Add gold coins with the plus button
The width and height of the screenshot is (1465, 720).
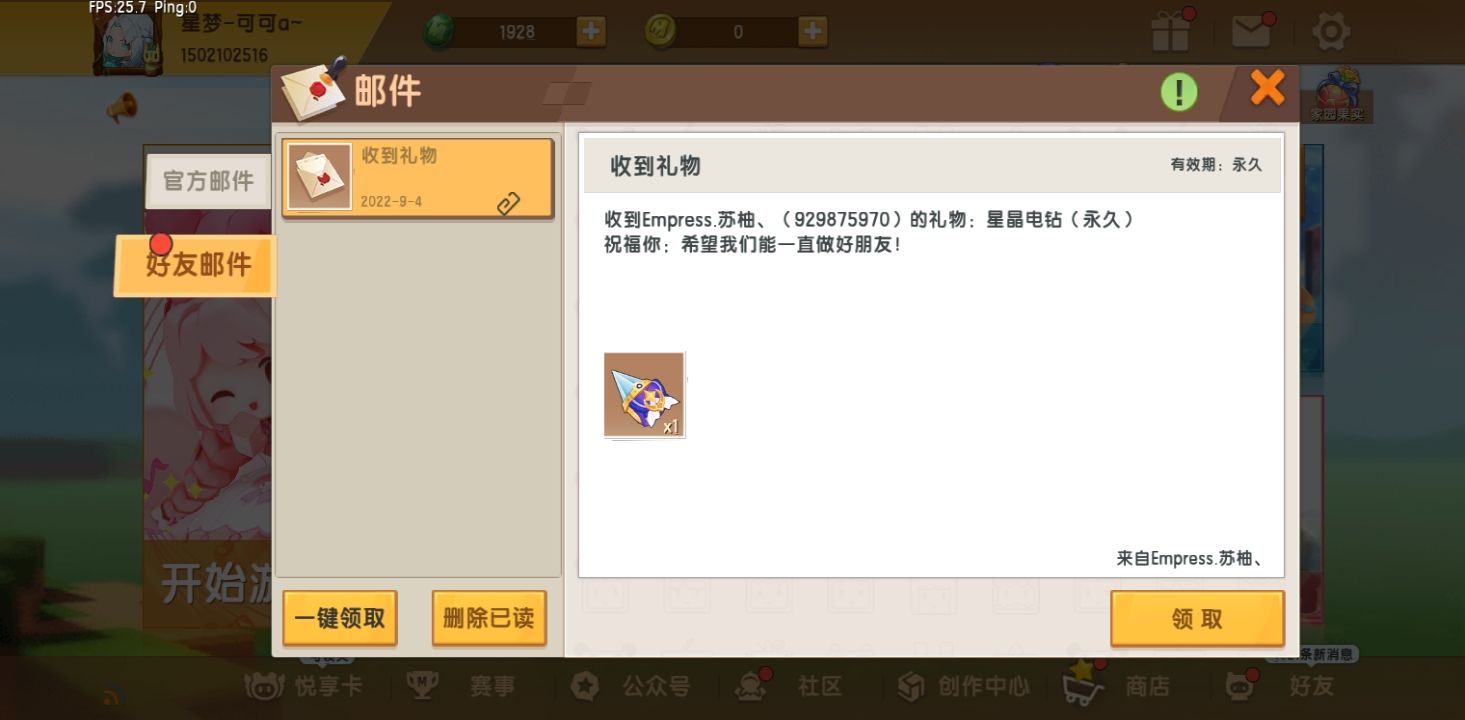click(812, 32)
